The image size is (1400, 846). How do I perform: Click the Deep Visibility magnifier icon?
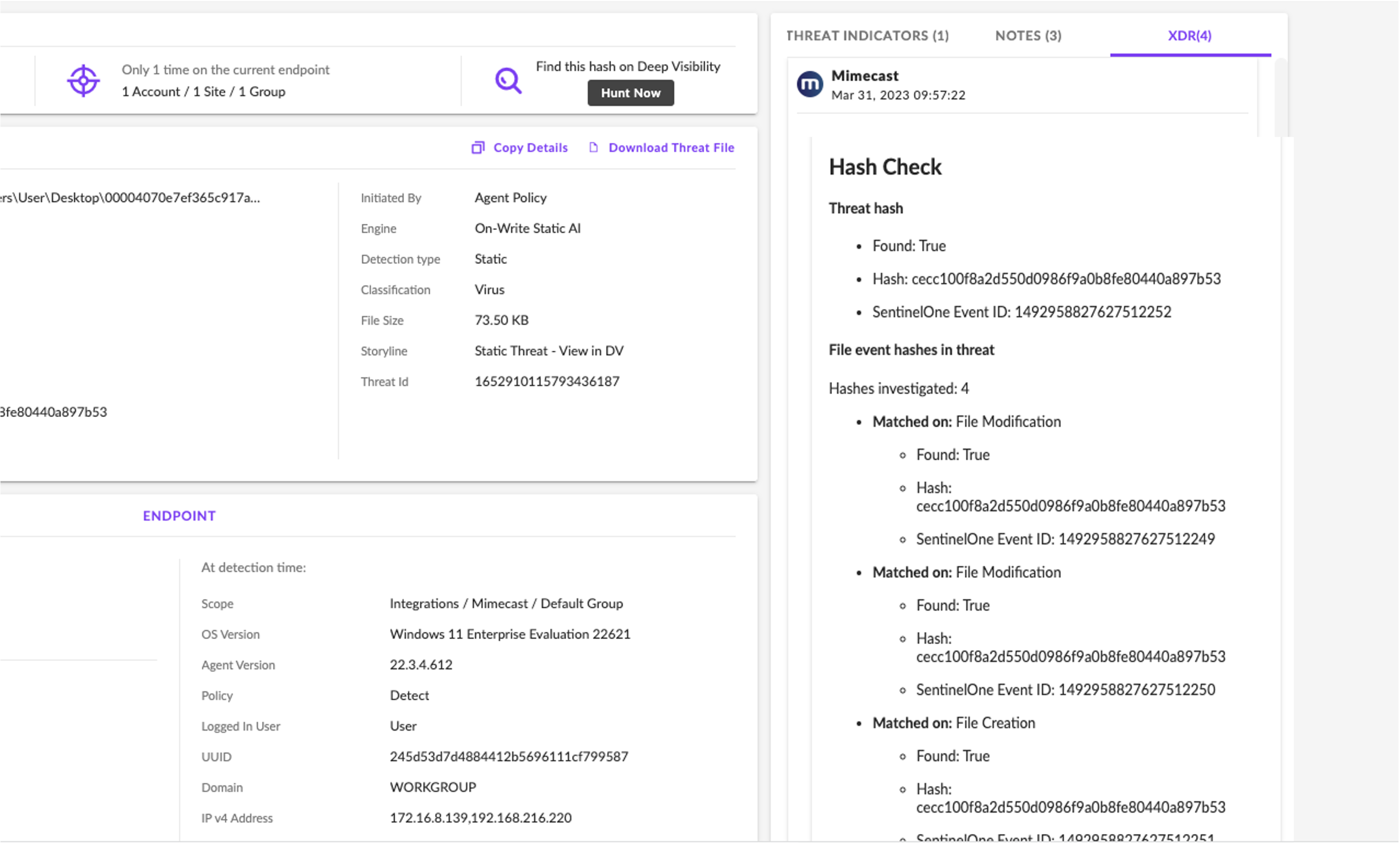pos(508,81)
